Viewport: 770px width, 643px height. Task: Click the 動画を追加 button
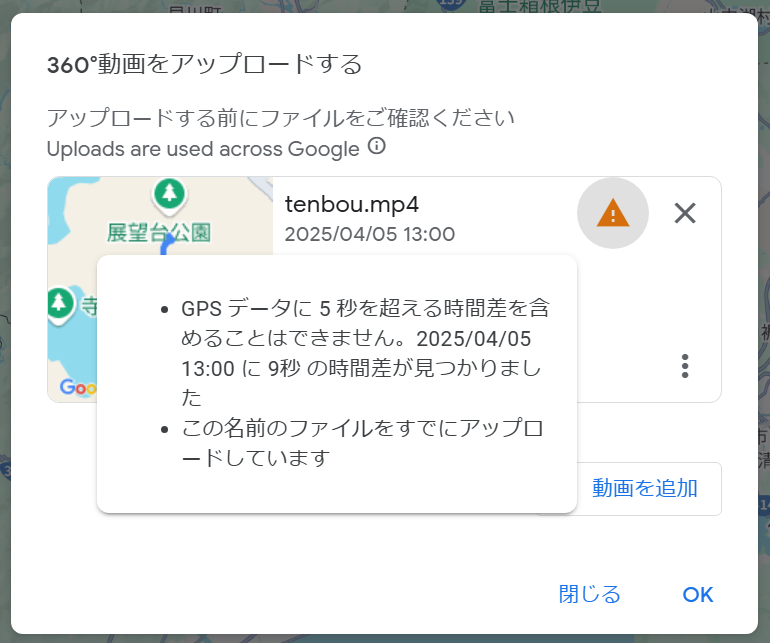[x=644, y=488]
